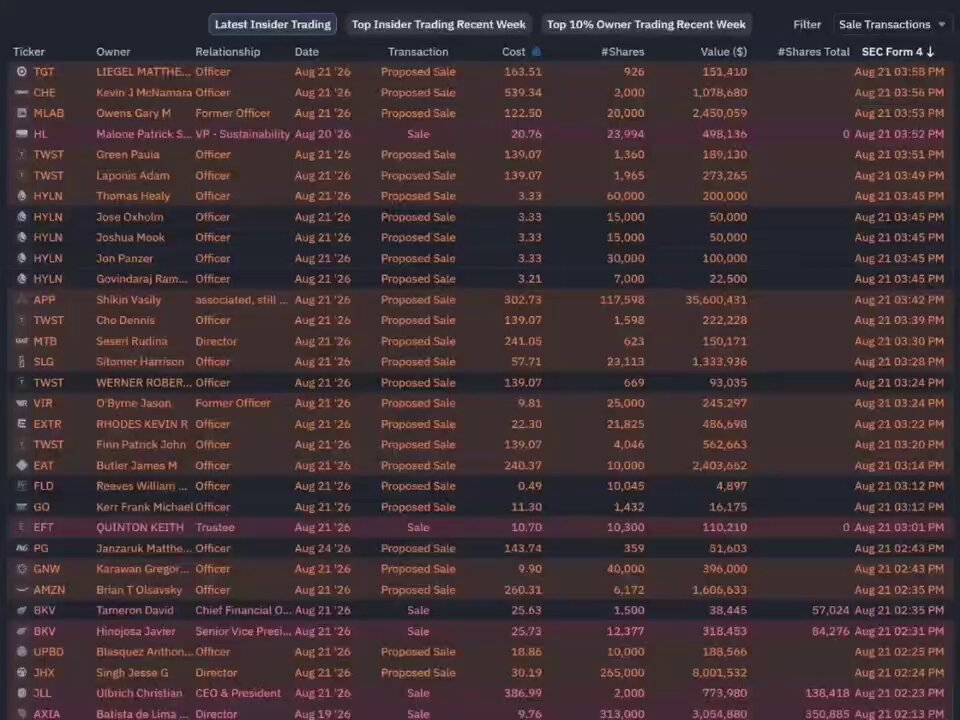Click the JLL company logo icon
The width and height of the screenshot is (960, 720).
(21, 693)
